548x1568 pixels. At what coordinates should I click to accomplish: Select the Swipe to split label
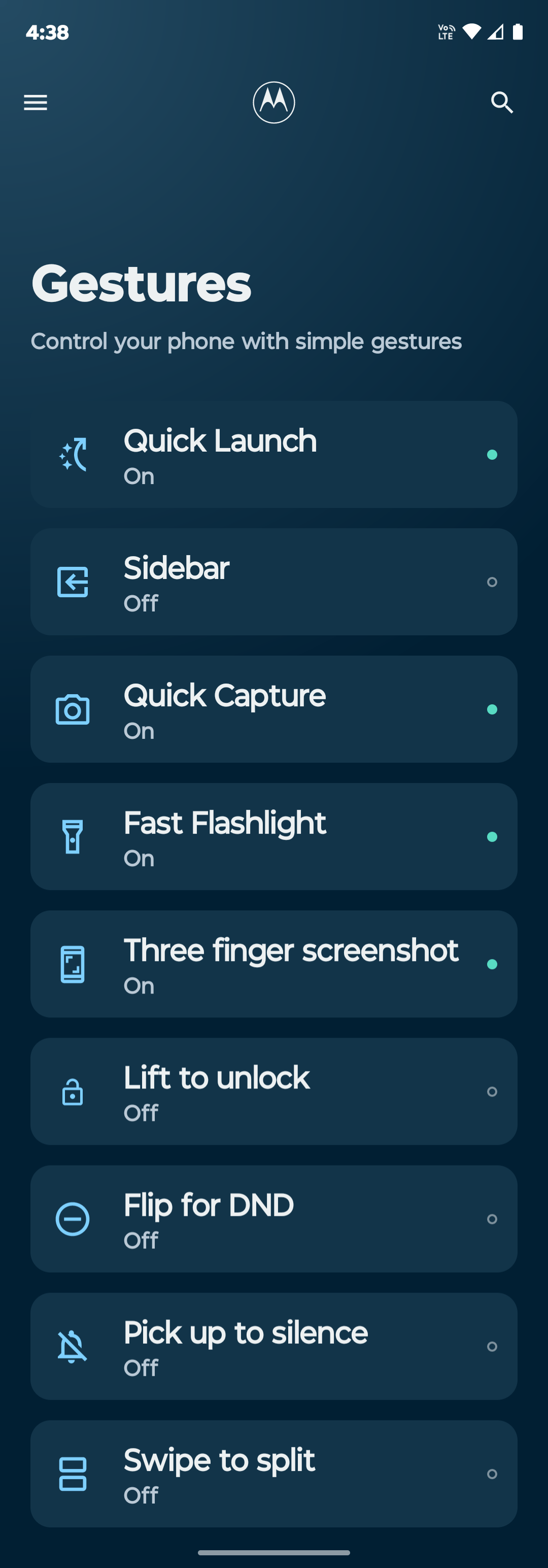[x=219, y=1460]
